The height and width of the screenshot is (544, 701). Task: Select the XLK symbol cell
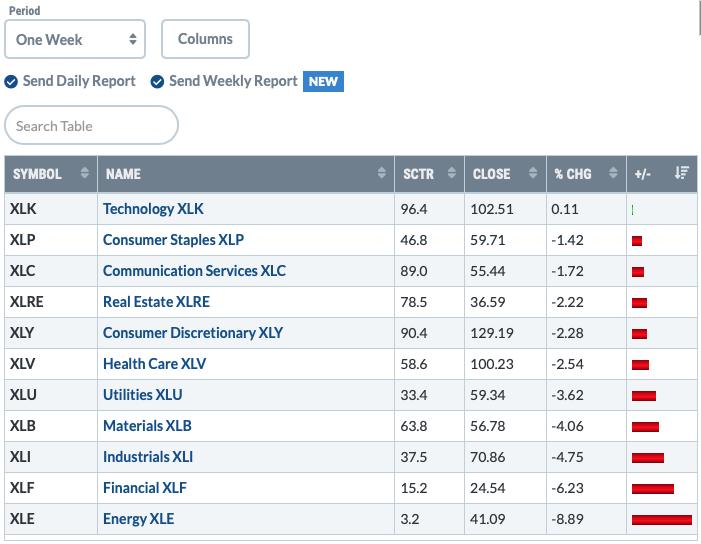point(51,209)
